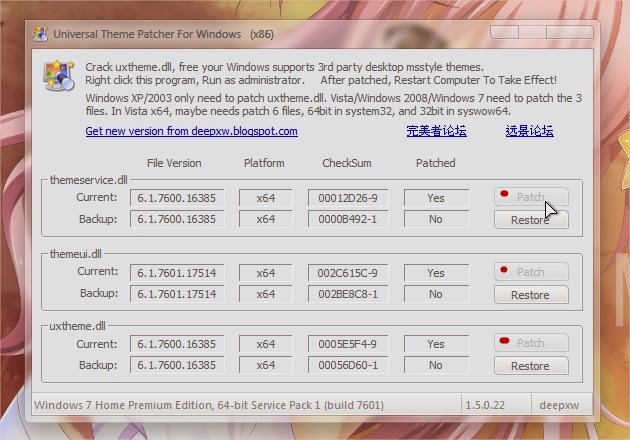
Task: Click the File Version column header
Action: (174, 163)
